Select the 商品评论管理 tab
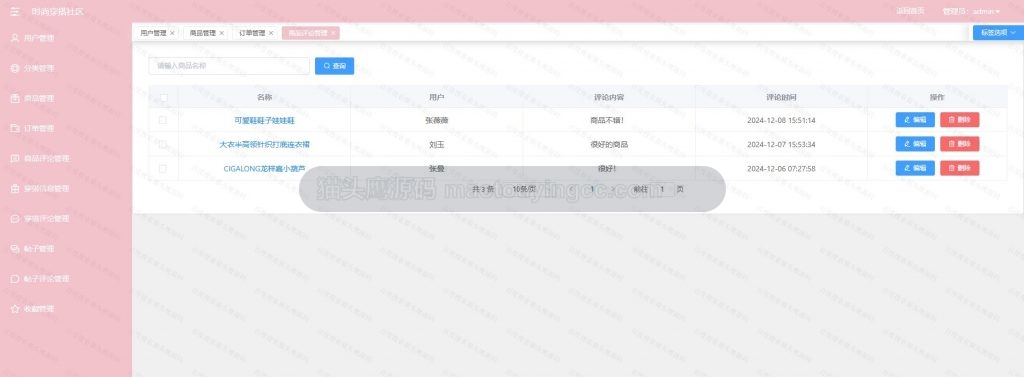The width and height of the screenshot is (1024, 377). point(308,33)
